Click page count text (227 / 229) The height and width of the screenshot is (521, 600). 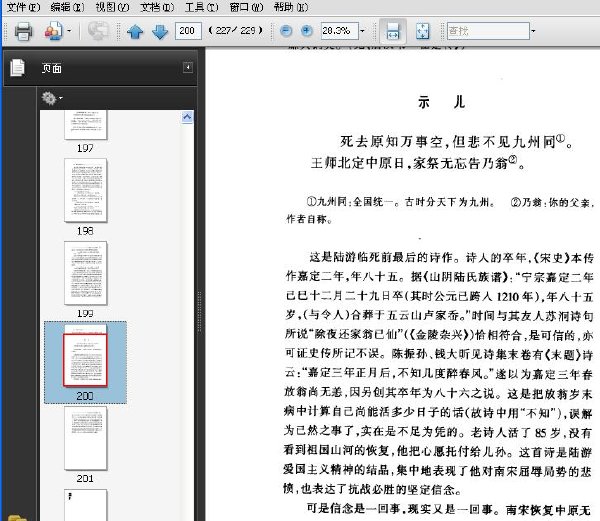235,31
